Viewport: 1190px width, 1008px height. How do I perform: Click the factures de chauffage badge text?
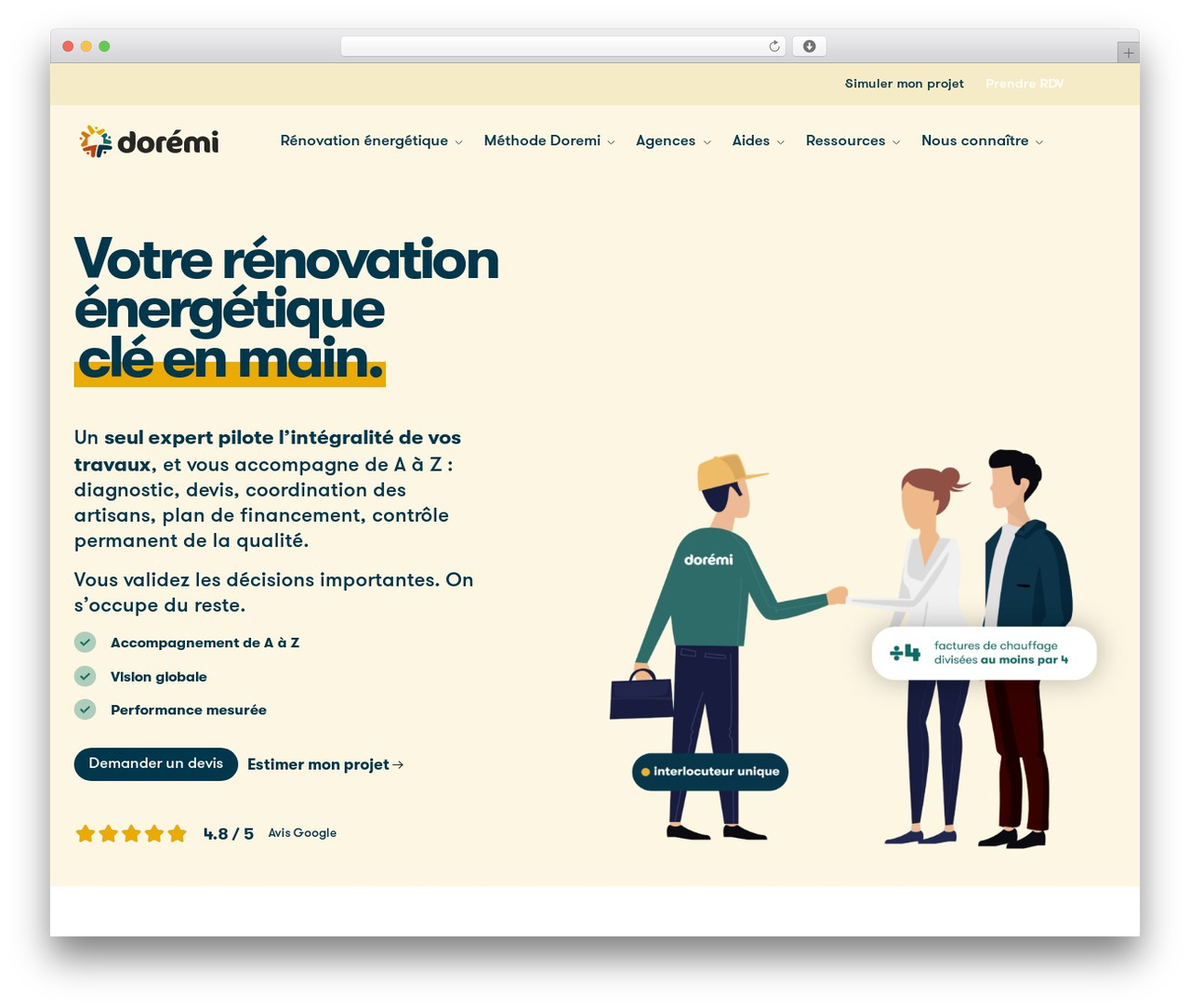coord(1001,653)
